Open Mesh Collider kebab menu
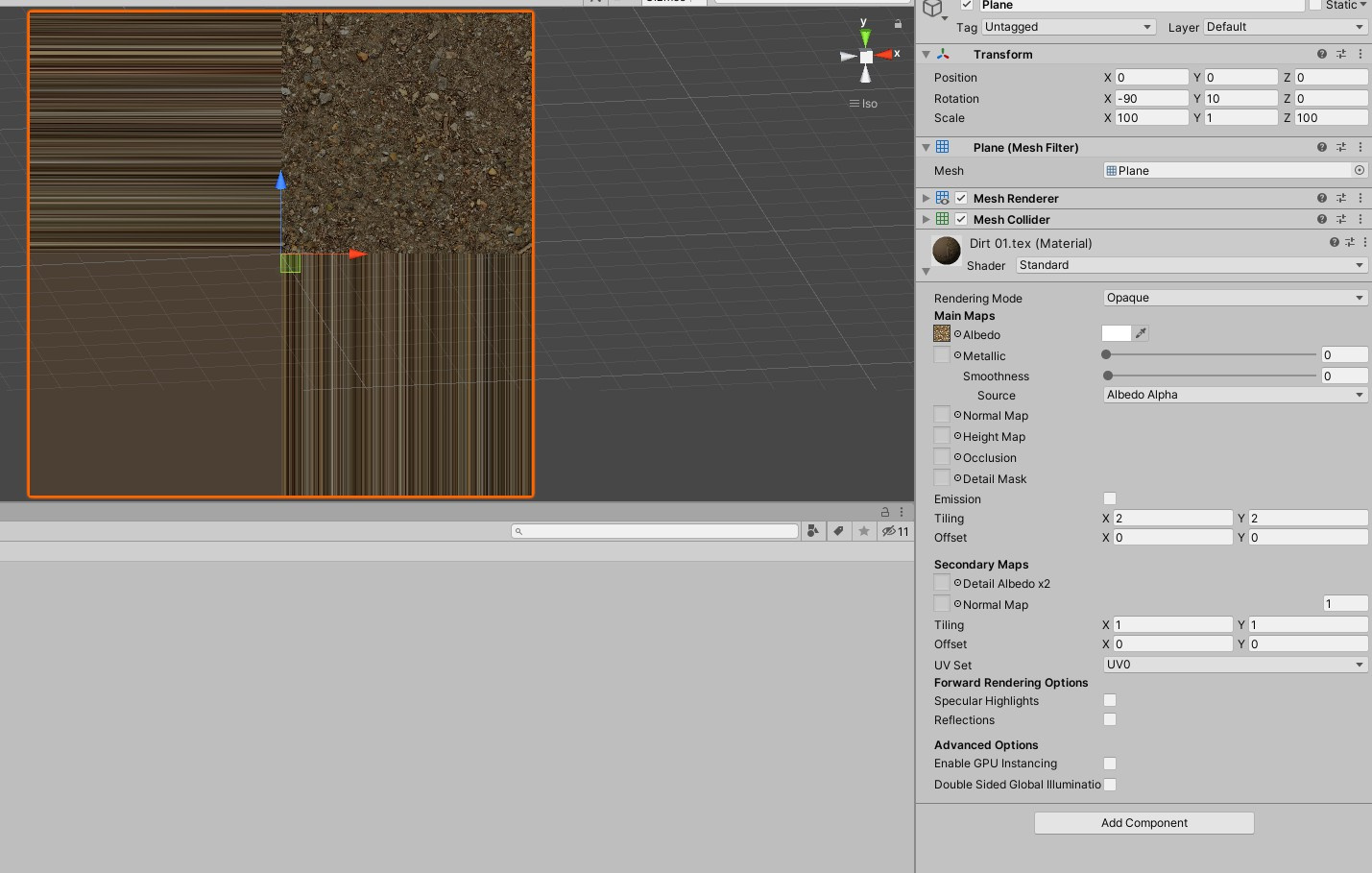Viewport: 1372px width, 873px height. click(1360, 220)
